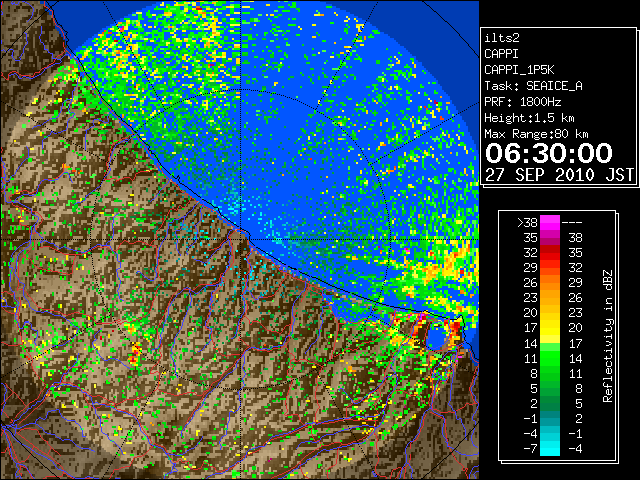The image size is (640, 480).
Task: Select the '27 SEP 2010 JST' date
Action: pos(559,175)
